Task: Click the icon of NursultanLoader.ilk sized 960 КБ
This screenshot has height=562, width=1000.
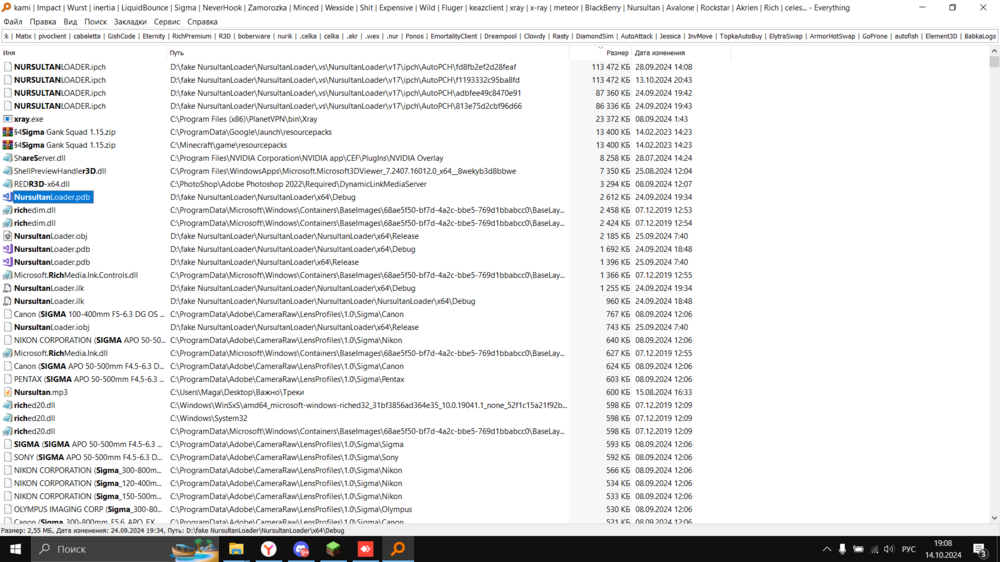Action: (8, 301)
